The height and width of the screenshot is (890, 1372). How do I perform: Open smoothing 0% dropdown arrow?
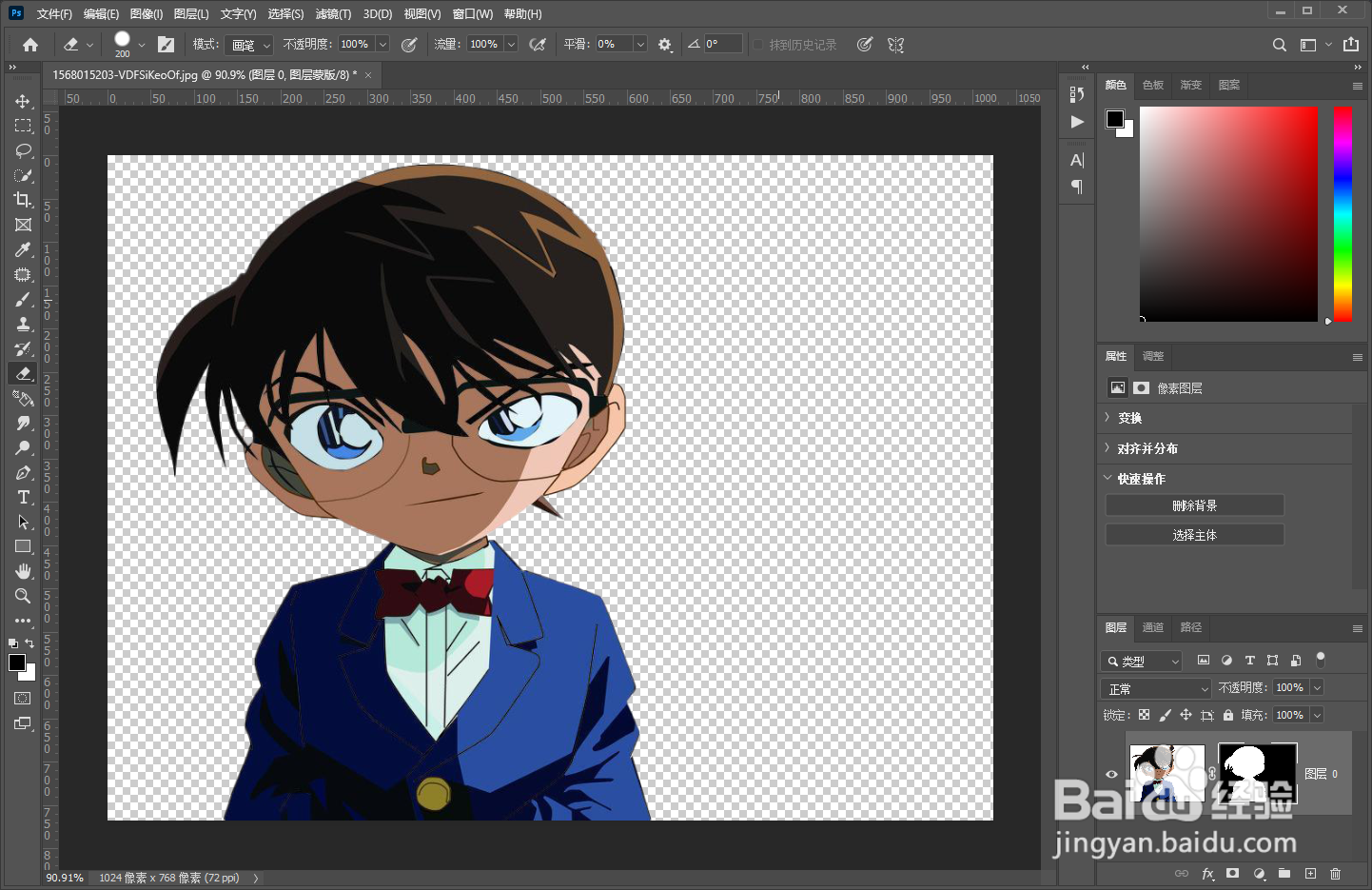tap(640, 44)
